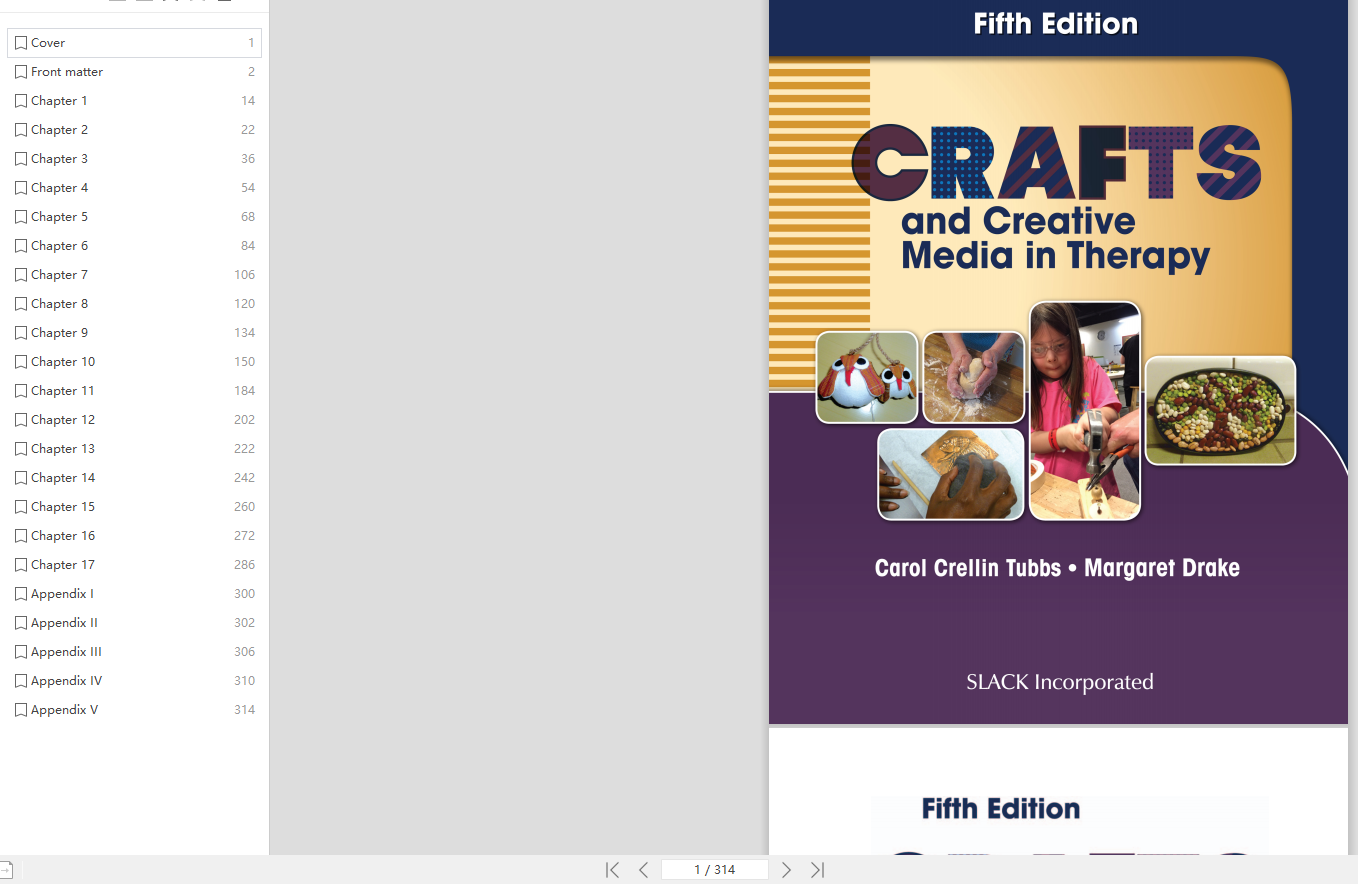
Task: Click page number 310 beside Appendix IV
Action: 245,681
